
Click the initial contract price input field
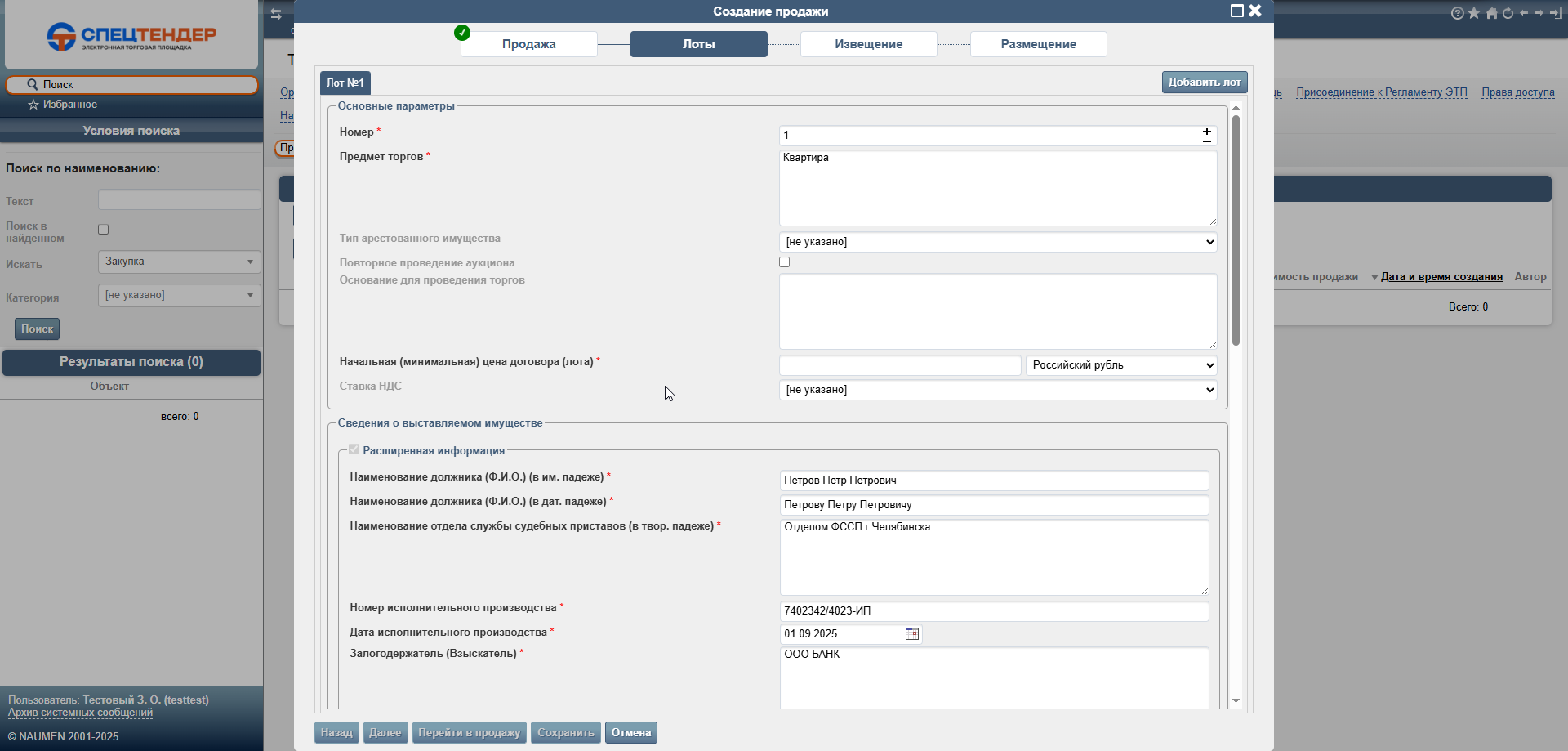tap(900, 365)
